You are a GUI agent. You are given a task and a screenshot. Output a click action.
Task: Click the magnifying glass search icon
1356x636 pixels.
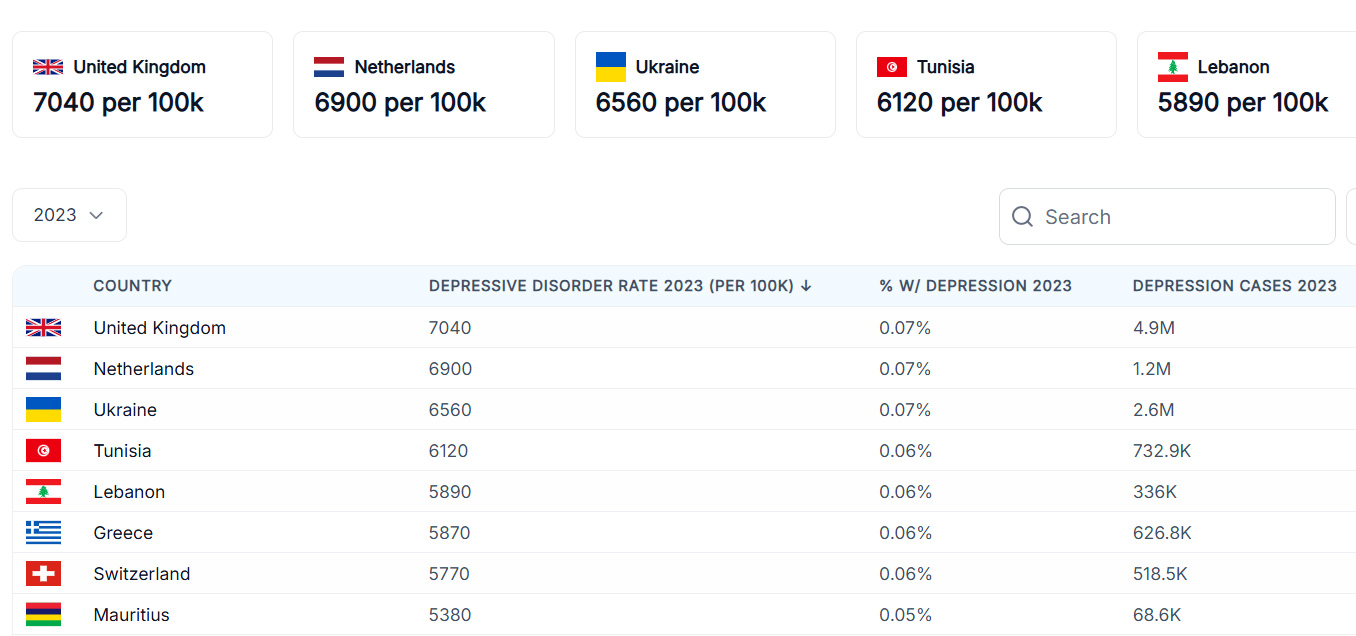click(1022, 217)
